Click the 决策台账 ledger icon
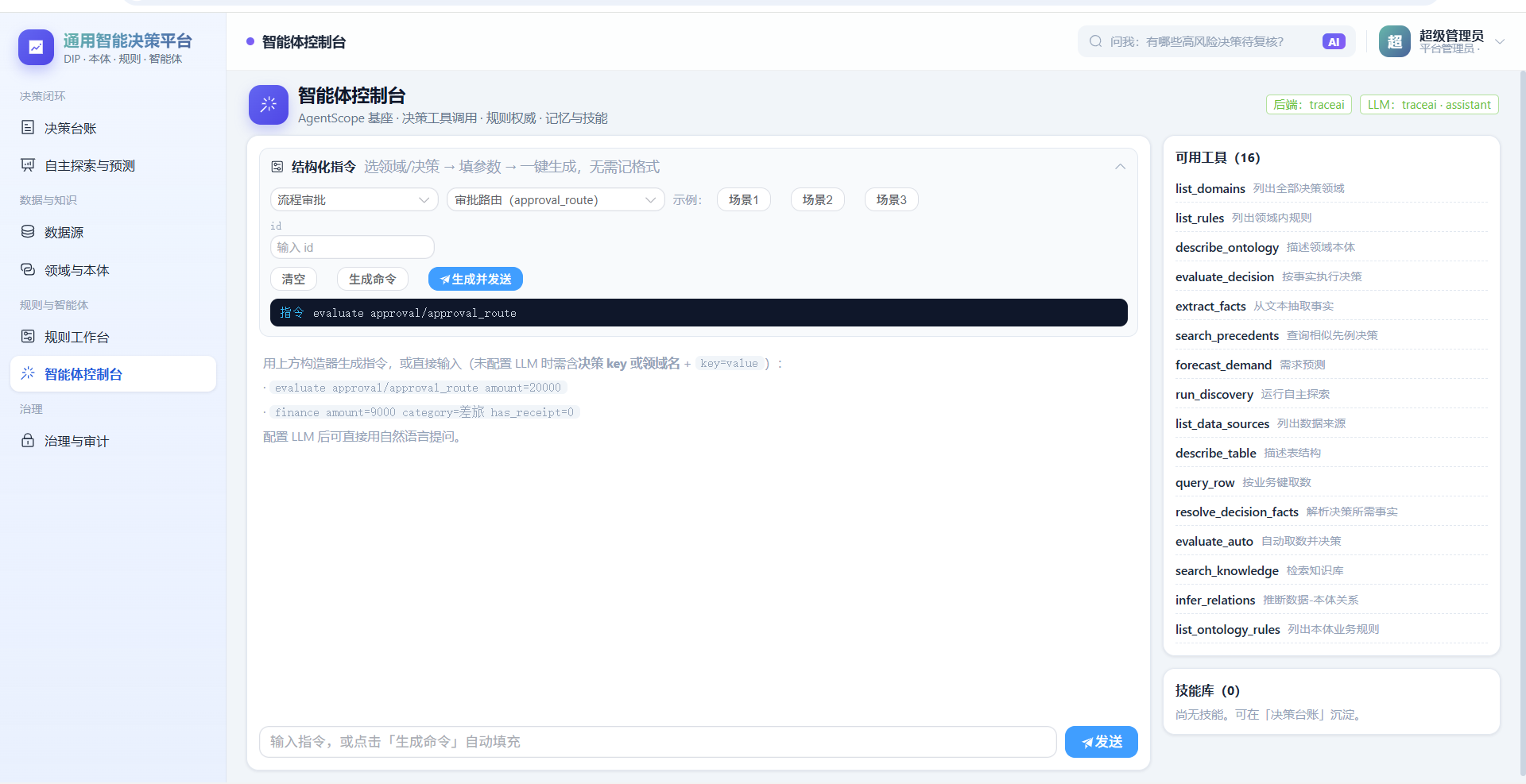1526x784 pixels. point(28,128)
